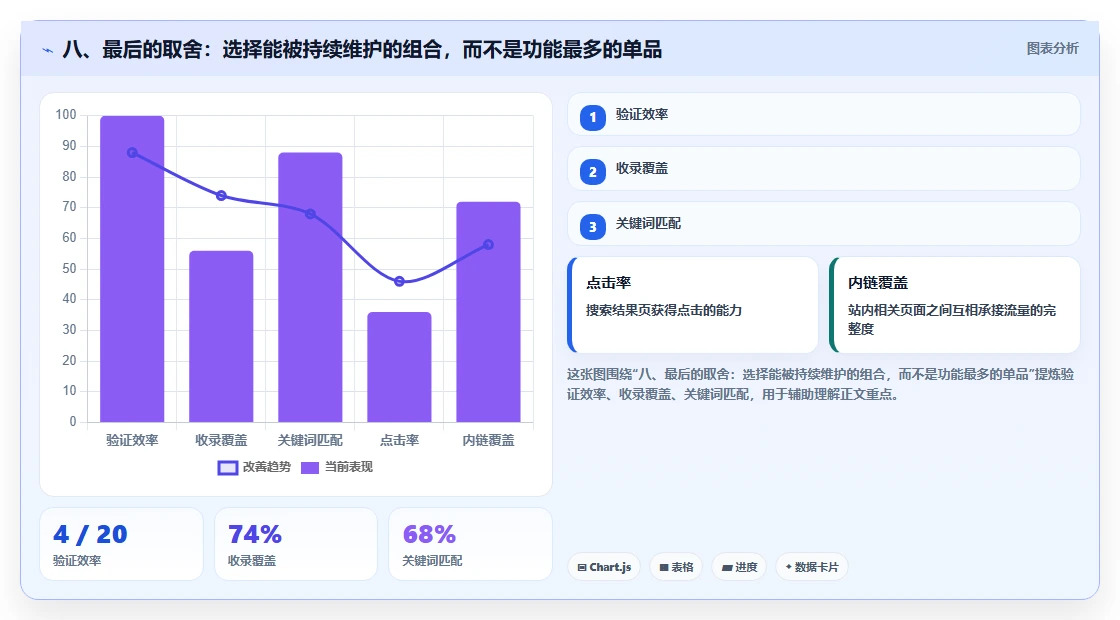Open the 收录覆盖 list item
The height and width of the screenshot is (620, 1120).
coord(824,169)
